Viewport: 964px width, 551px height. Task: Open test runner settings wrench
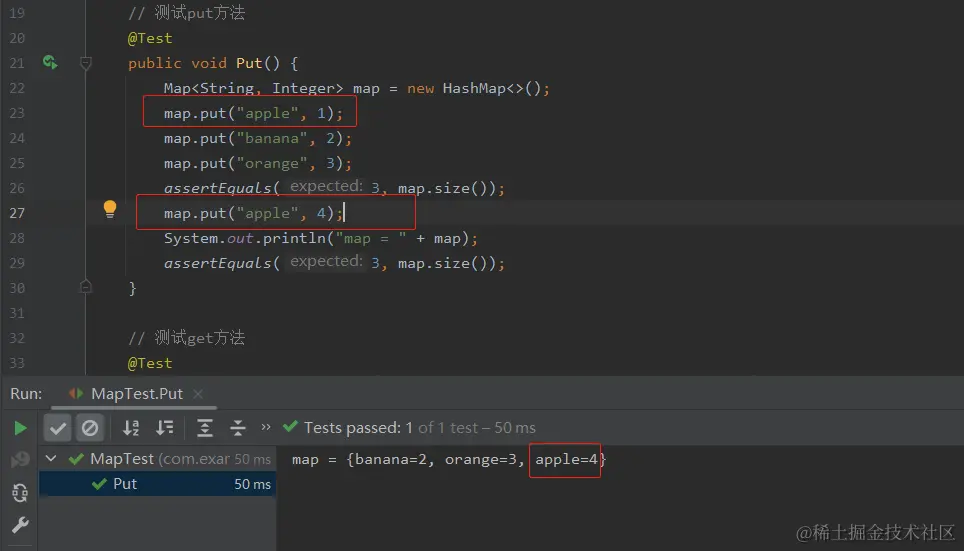(20, 525)
